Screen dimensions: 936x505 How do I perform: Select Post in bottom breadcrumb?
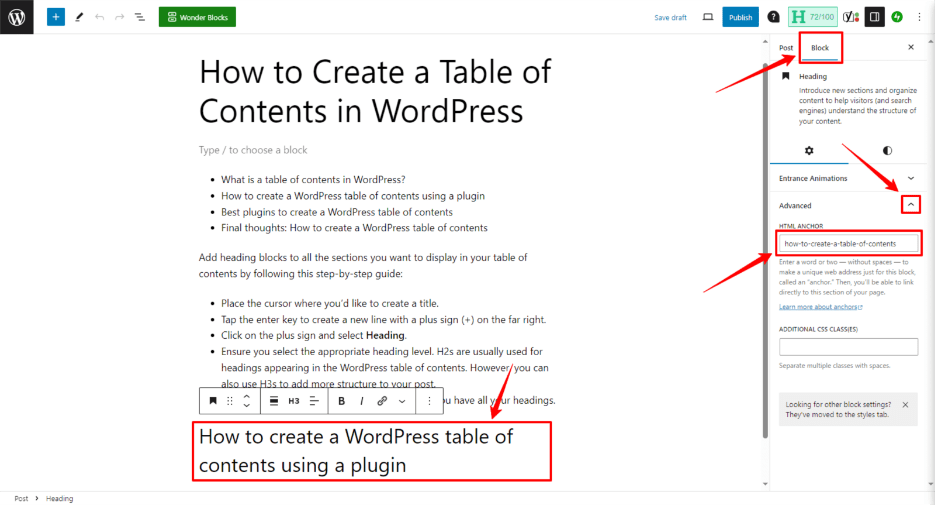click(21, 498)
